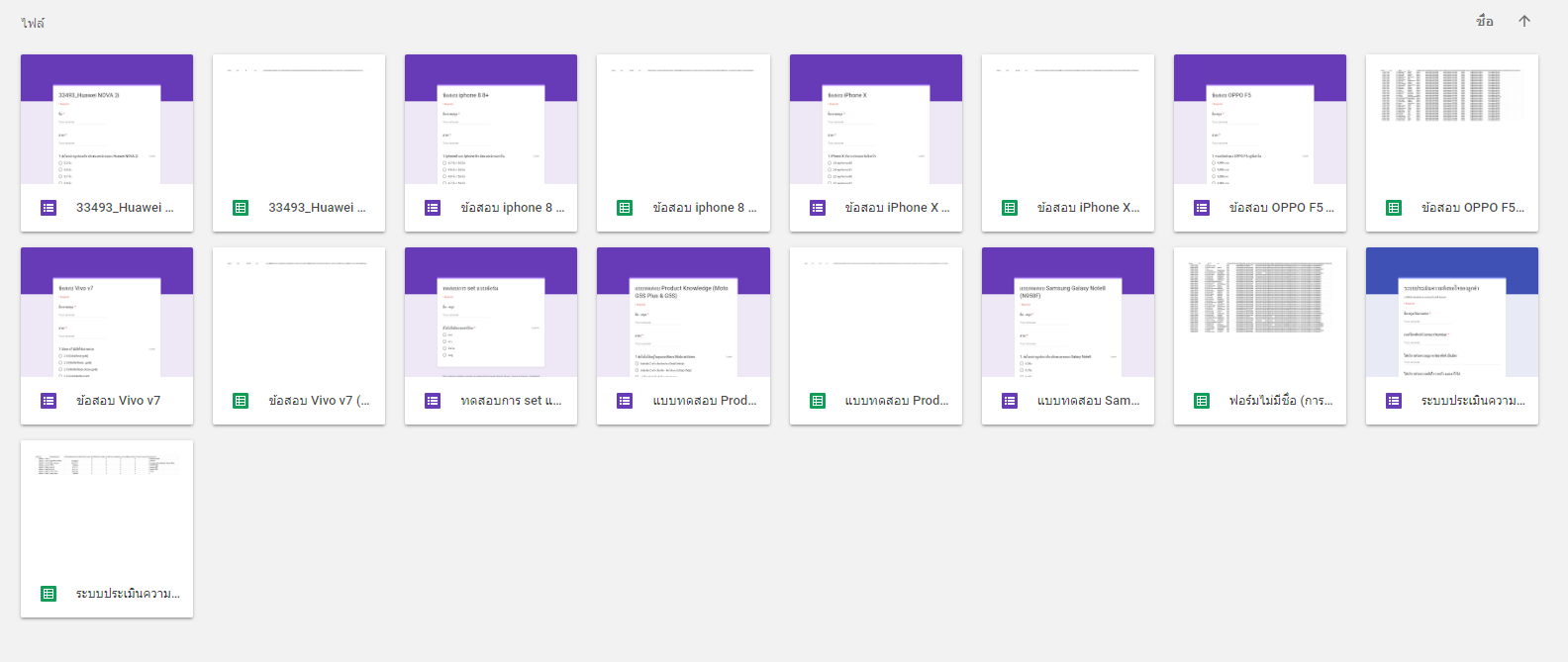Click name ข้อสอบ OPPO F5 next to Sheets icon
The image size is (1568, 662).
coord(1473,208)
